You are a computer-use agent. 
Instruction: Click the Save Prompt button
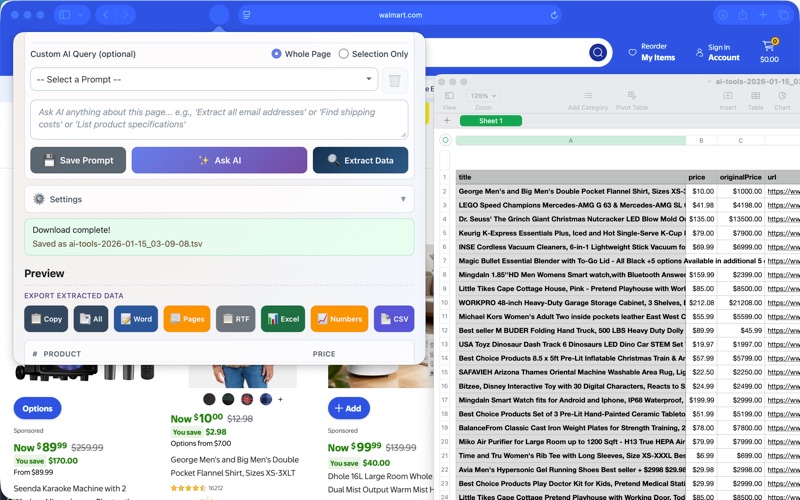click(78, 160)
